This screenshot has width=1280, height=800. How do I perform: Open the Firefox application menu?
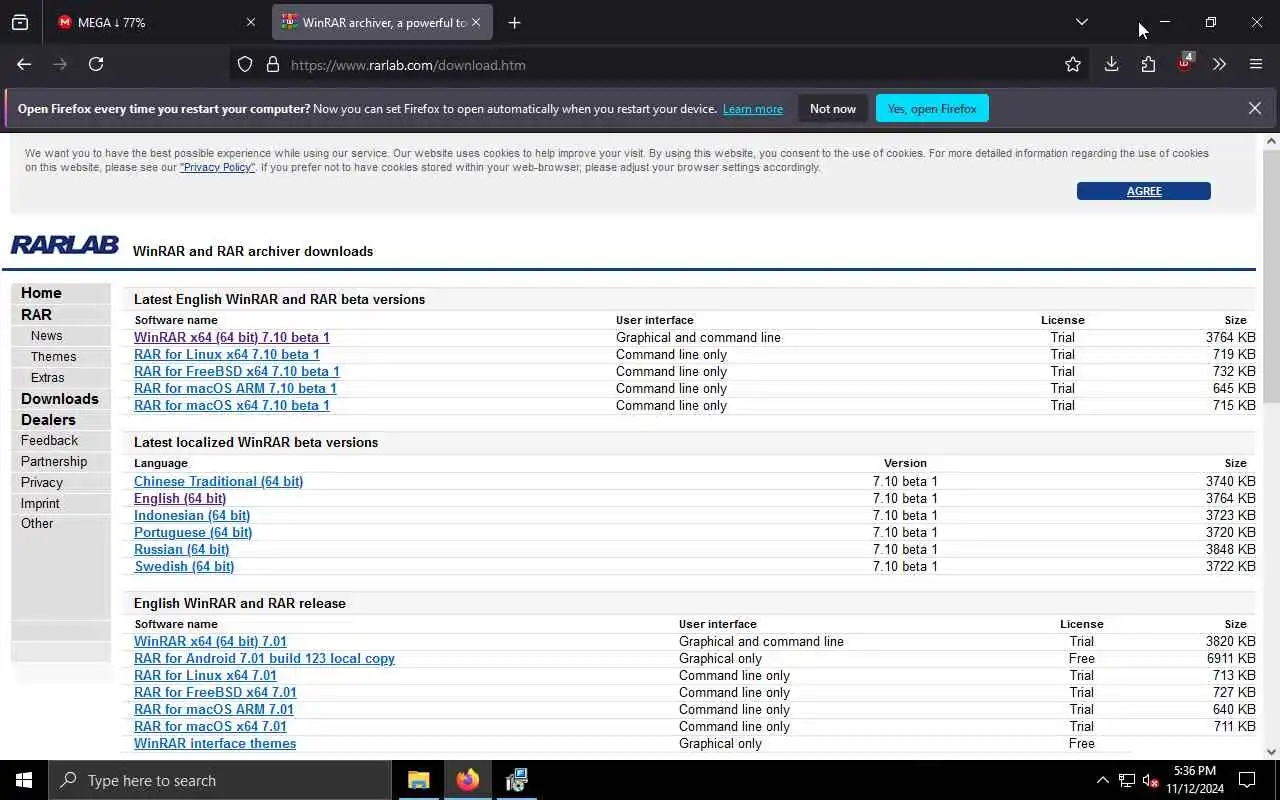[x=1256, y=65]
